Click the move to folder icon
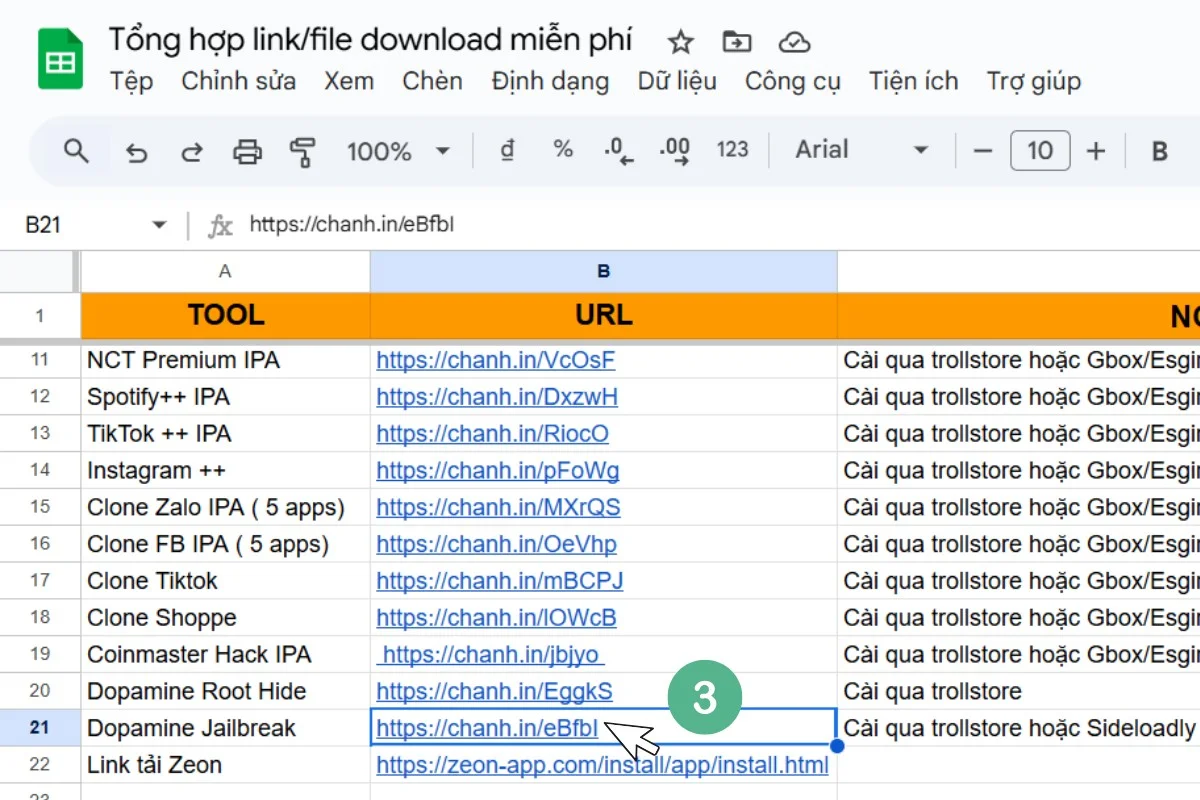This screenshot has width=1200, height=800. (x=737, y=42)
